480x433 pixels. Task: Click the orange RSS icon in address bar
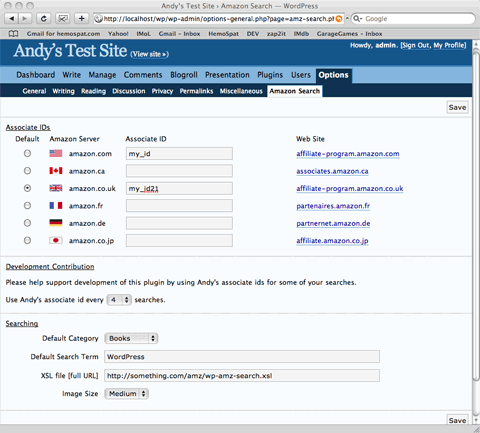pyautogui.click(x=339, y=19)
